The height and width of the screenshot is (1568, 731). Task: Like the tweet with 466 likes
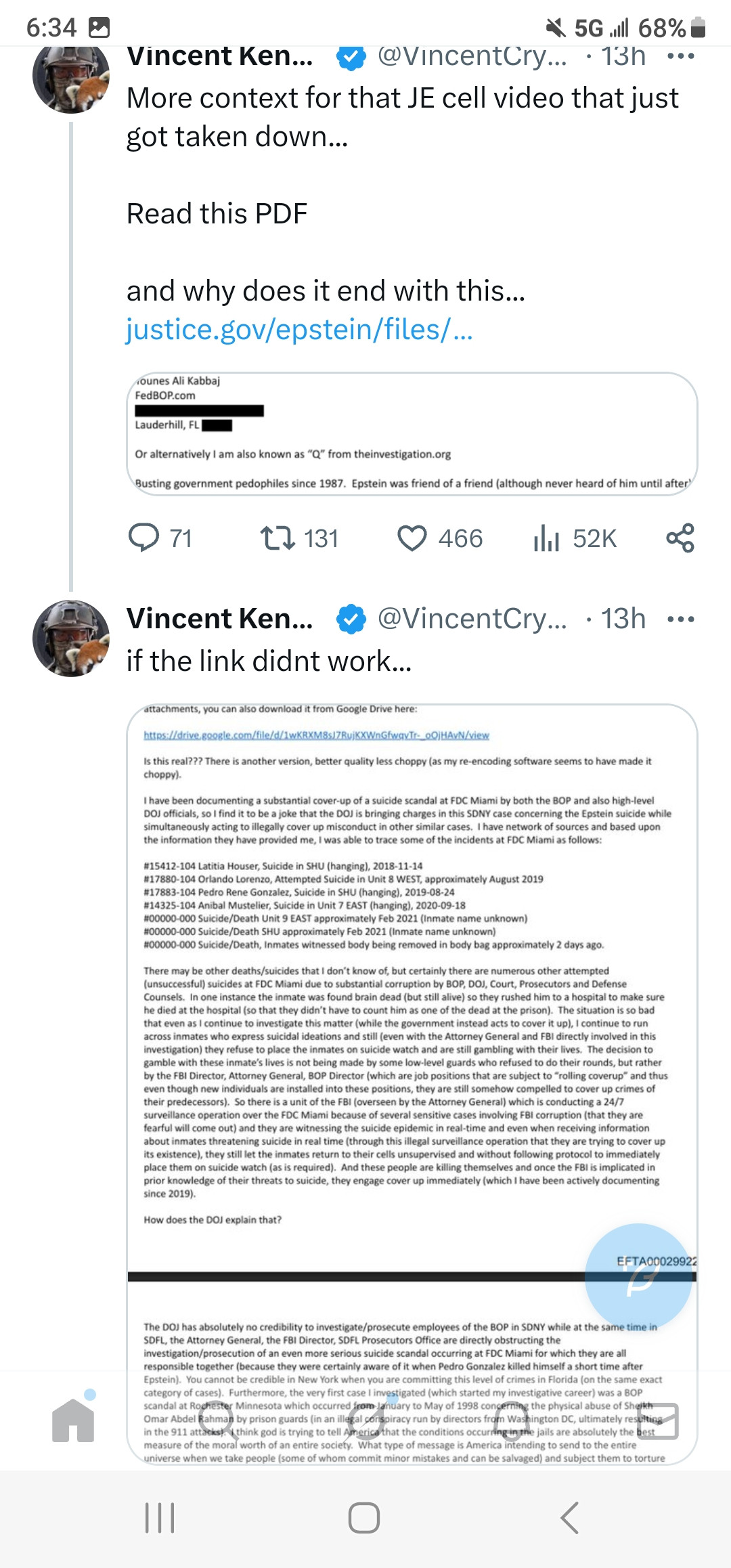(x=412, y=538)
